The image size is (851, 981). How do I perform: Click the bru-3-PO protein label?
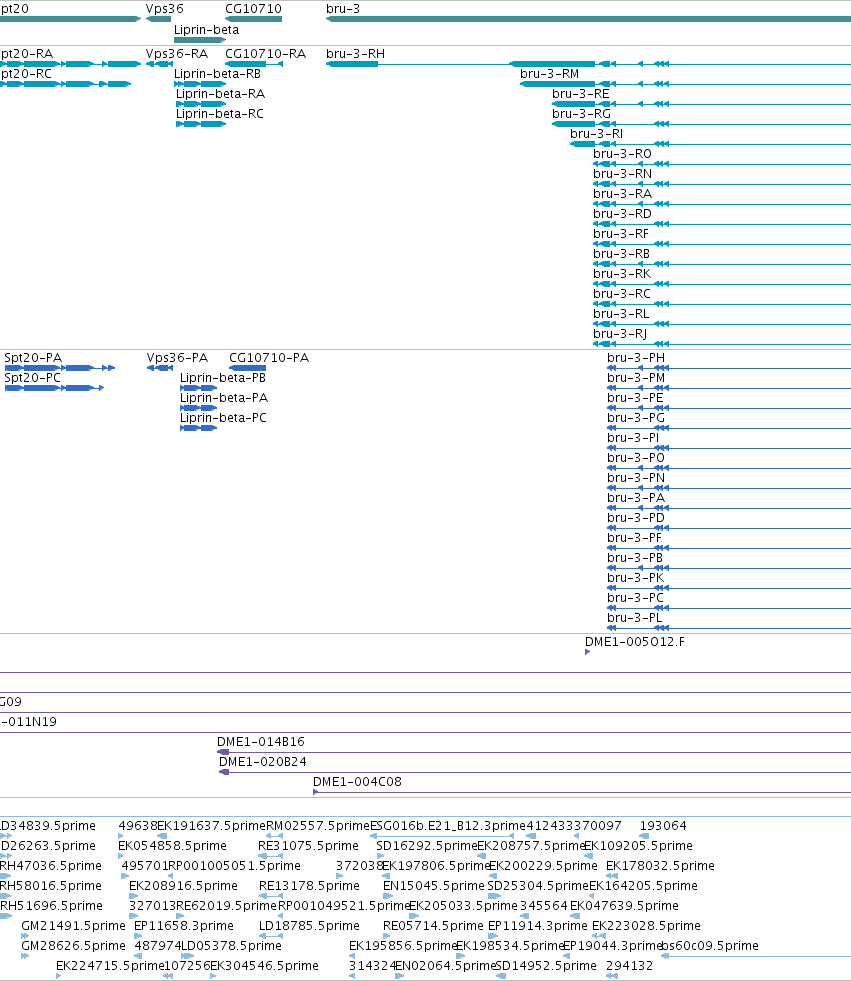[636, 458]
